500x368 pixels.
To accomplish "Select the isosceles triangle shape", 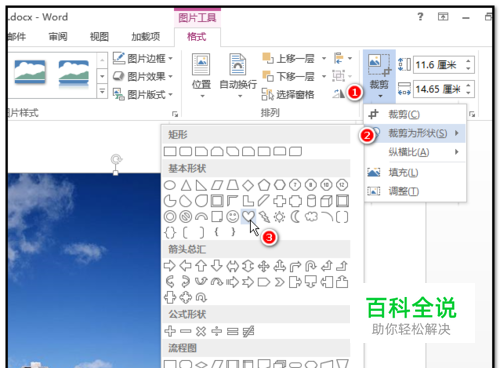I will 186,185.
